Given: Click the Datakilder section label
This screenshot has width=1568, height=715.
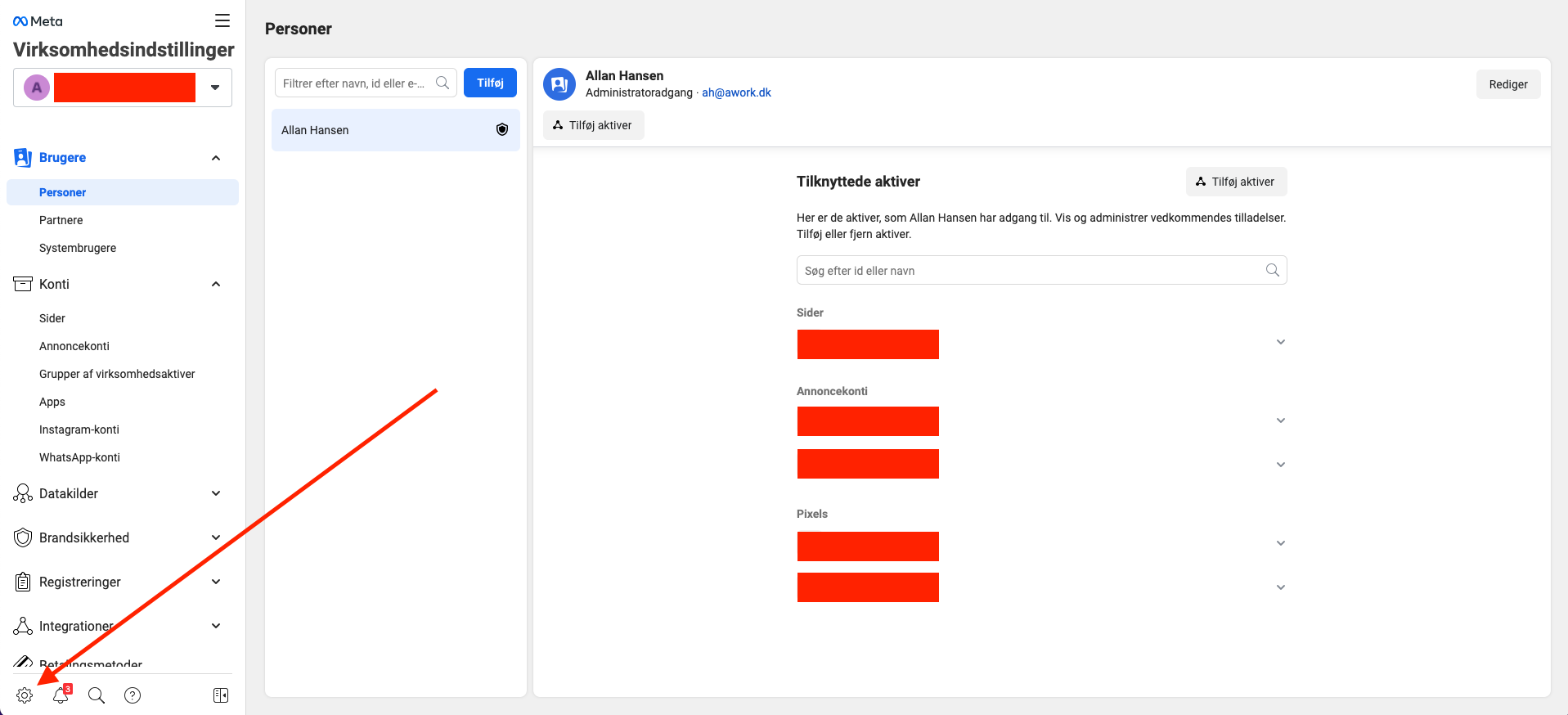Looking at the screenshot, I should click(x=69, y=493).
